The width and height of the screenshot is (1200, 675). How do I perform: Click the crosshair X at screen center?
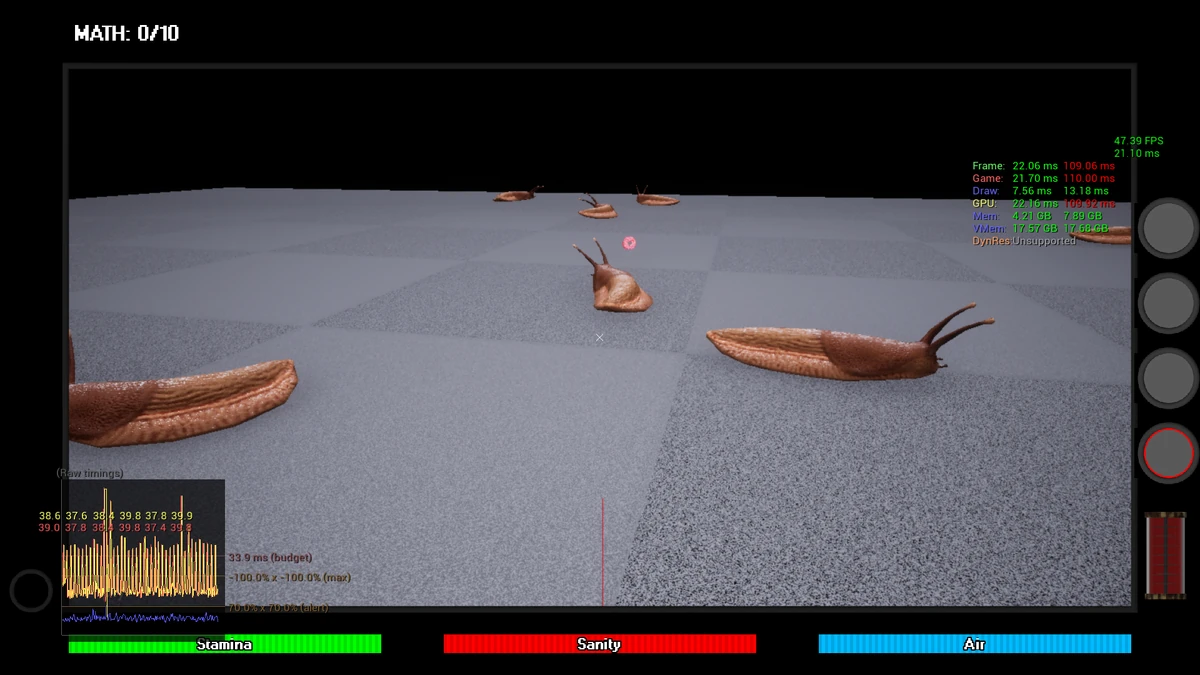(x=599, y=338)
